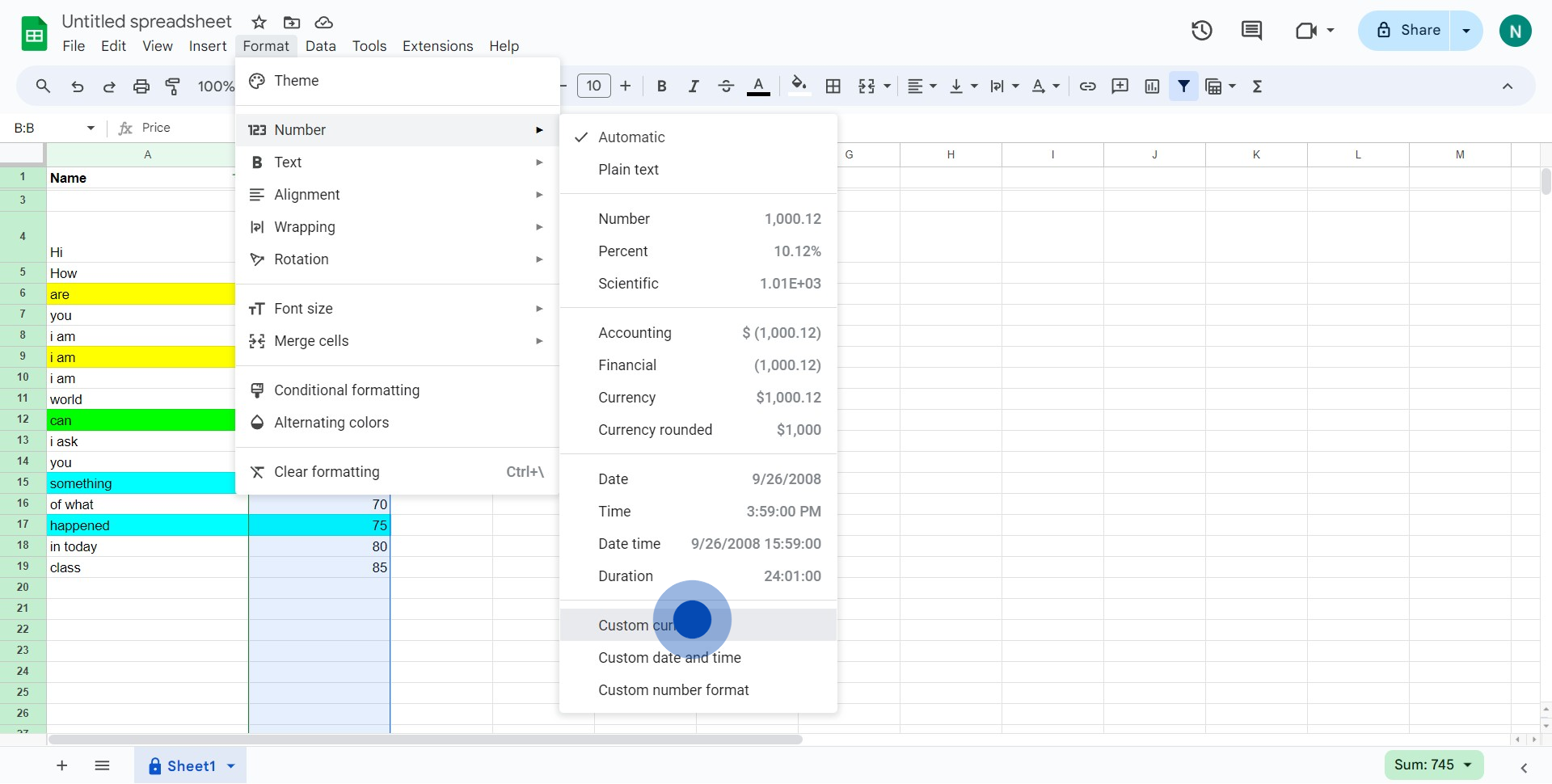Click the functions sigma icon
The image size is (1552, 784).
tap(1257, 86)
